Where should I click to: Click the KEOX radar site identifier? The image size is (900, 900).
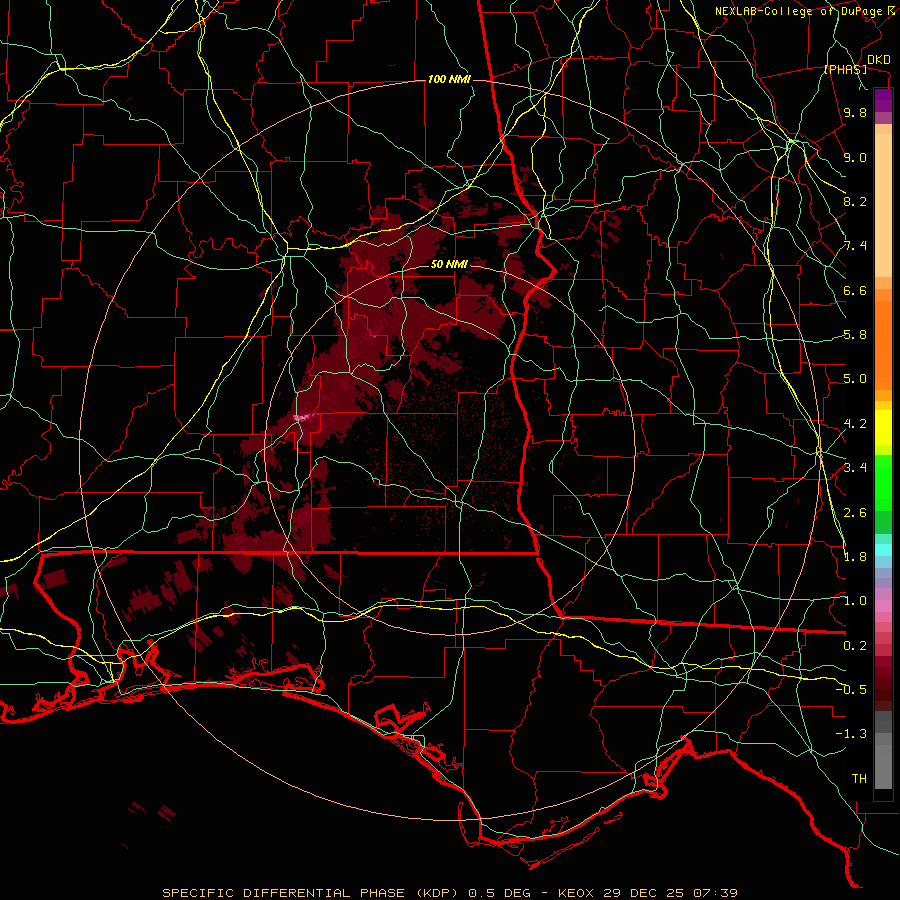[576, 893]
